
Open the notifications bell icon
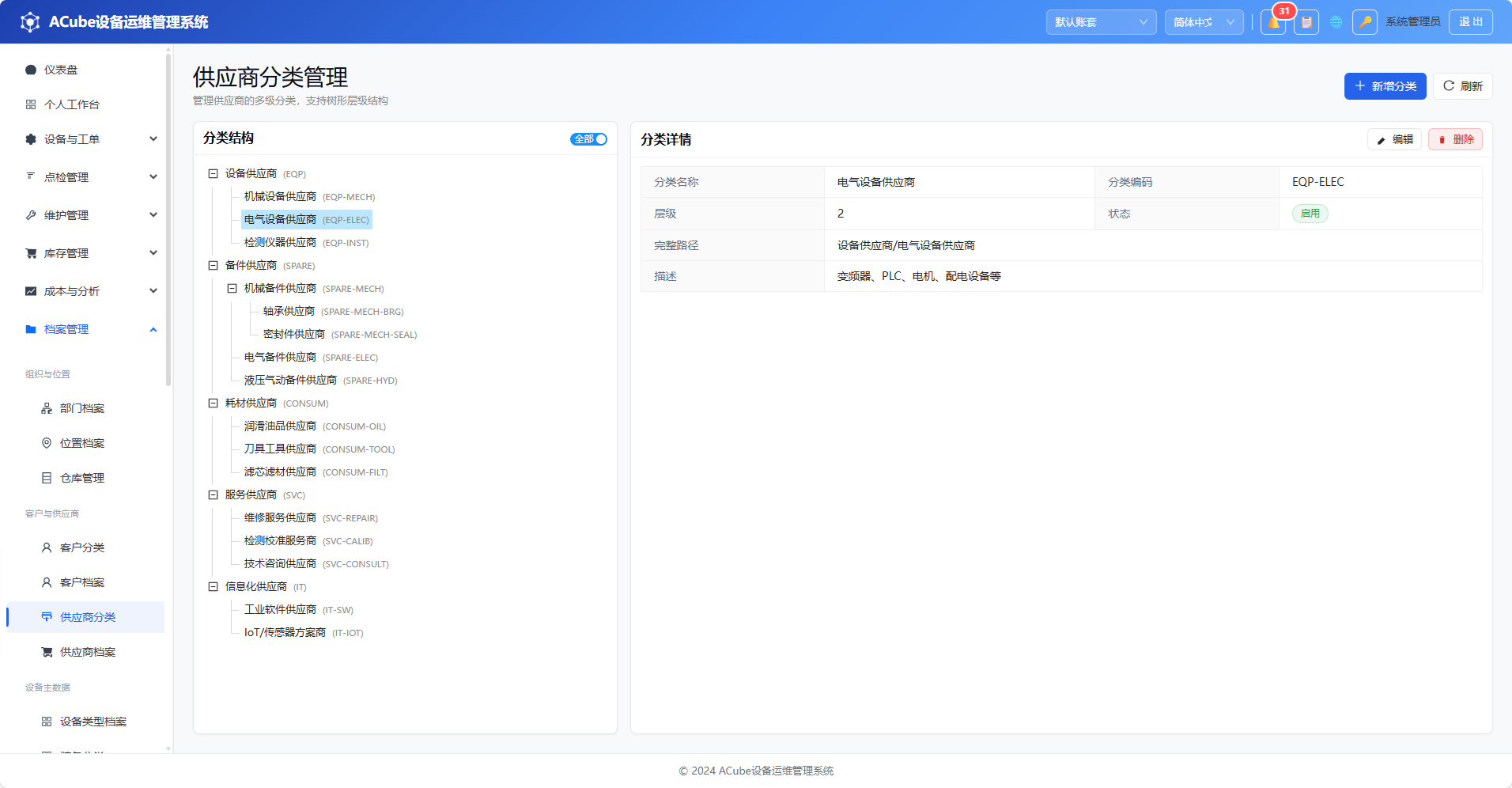coord(1273,22)
